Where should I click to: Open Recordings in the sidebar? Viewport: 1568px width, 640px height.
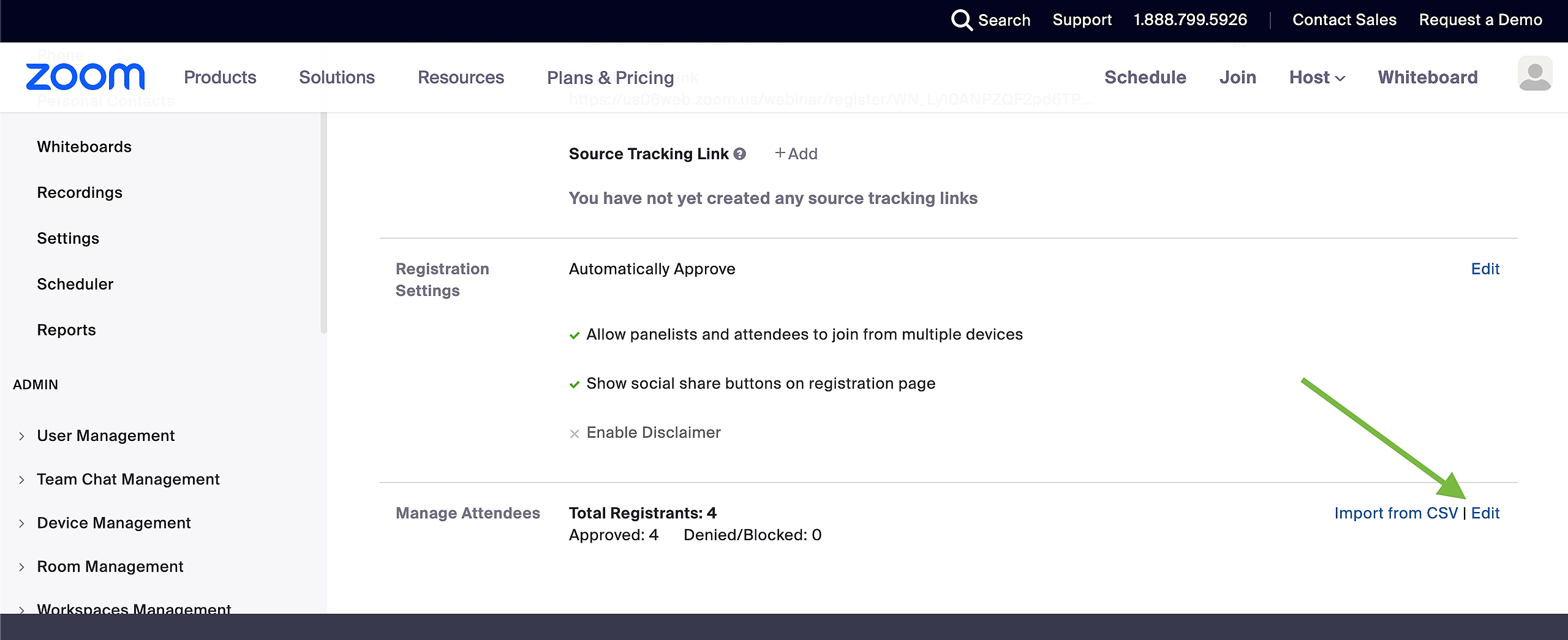[x=80, y=193]
